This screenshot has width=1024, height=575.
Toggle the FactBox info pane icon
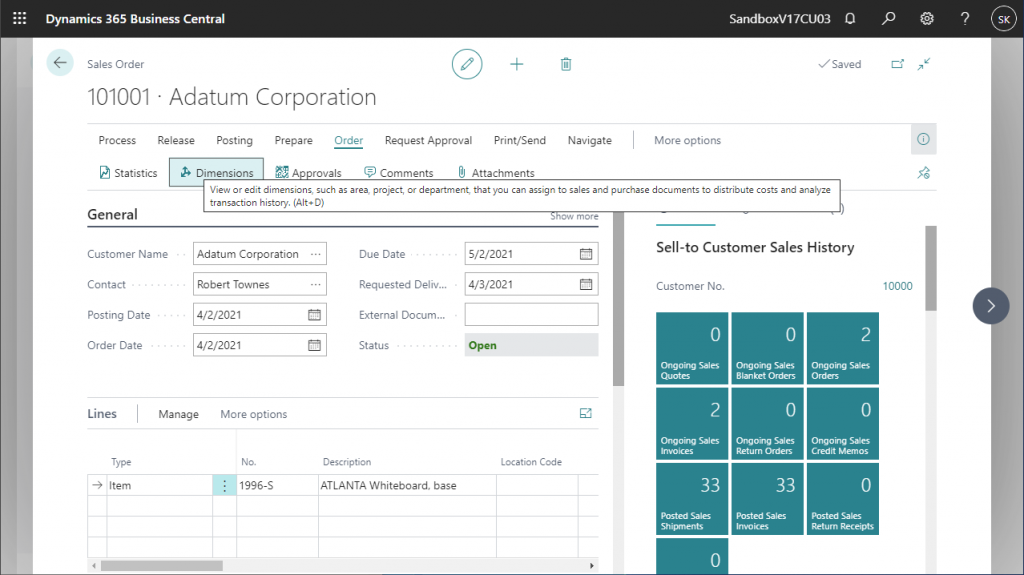[923, 139]
